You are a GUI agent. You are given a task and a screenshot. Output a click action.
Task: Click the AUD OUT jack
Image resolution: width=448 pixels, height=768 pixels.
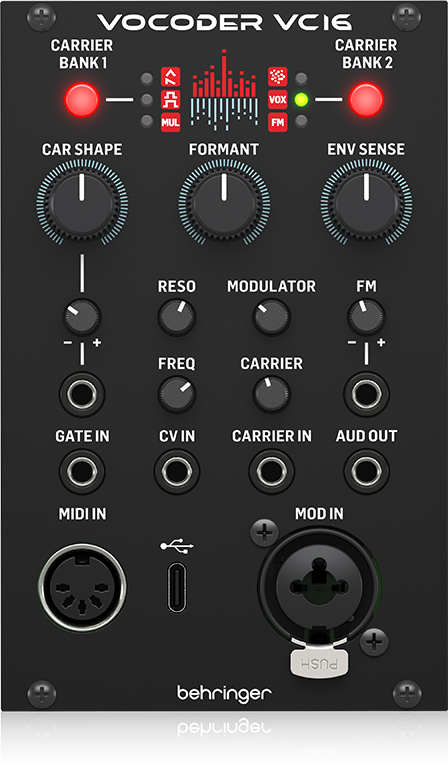tap(366, 471)
